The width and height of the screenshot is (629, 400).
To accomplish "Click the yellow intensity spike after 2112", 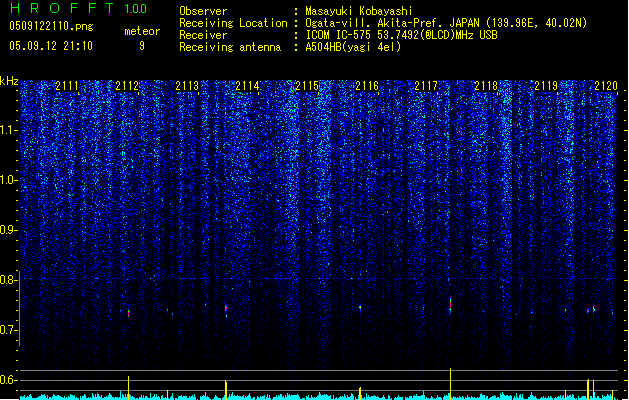I will 128,387.
